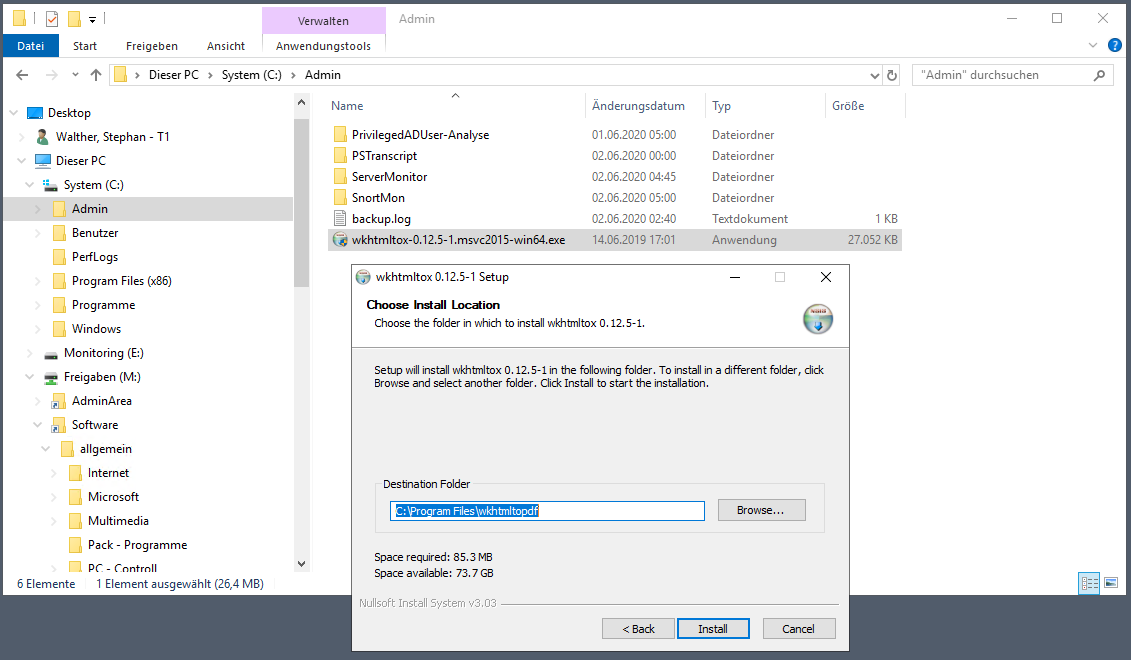The image size is (1131, 660).
Task: Click the search magnifier icon
Action: pyautogui.click(x=1099, y=75)
